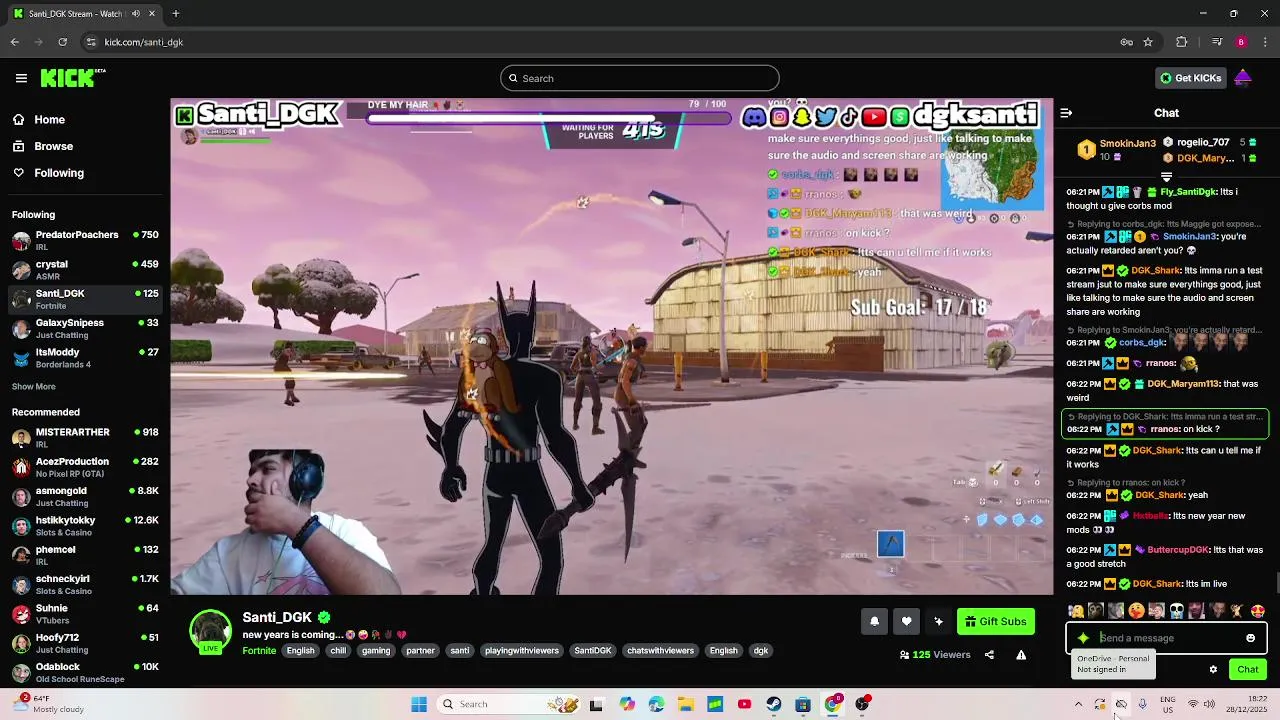View site information icon in address bar
Image resolution: width=1280 pixels, height=720 pixels.
pos(91,42)
